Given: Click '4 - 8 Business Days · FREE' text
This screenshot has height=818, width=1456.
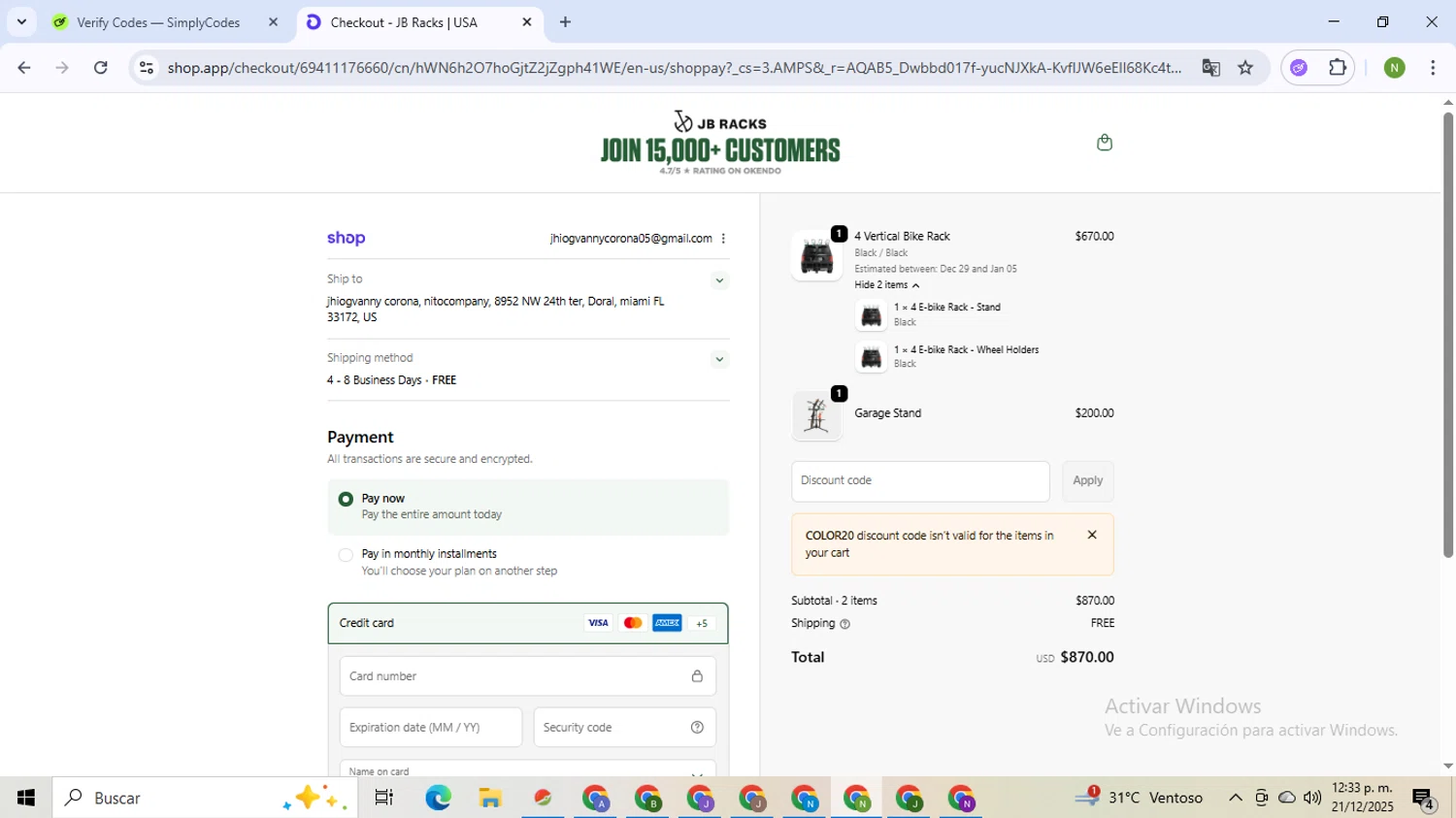Looking at the screenshot, I should [391, 380].
